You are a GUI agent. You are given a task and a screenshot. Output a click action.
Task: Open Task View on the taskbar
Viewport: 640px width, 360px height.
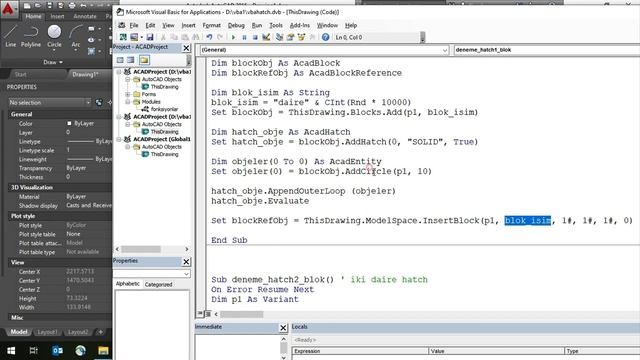(33, 351)
